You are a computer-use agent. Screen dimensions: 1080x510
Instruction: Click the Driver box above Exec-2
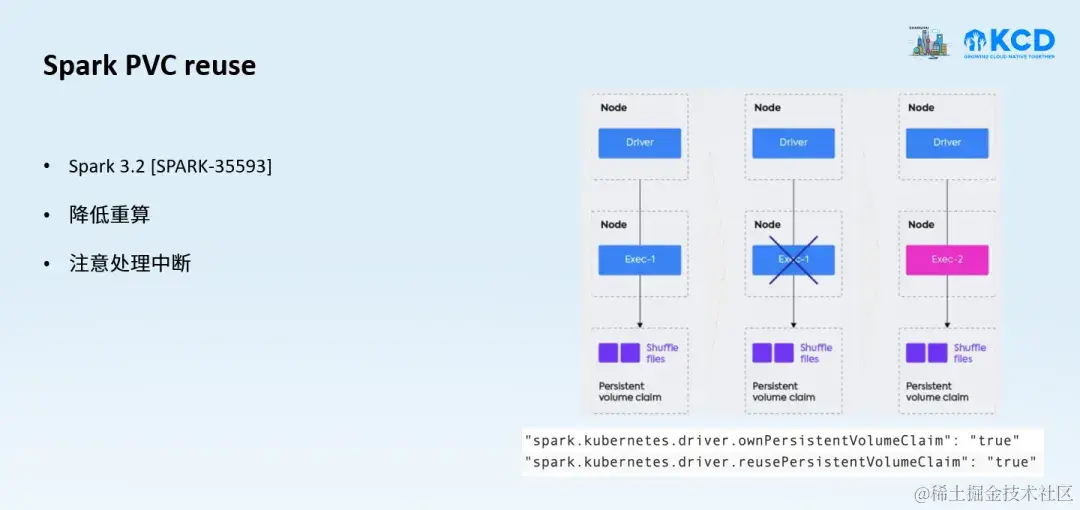click(947, 143)
